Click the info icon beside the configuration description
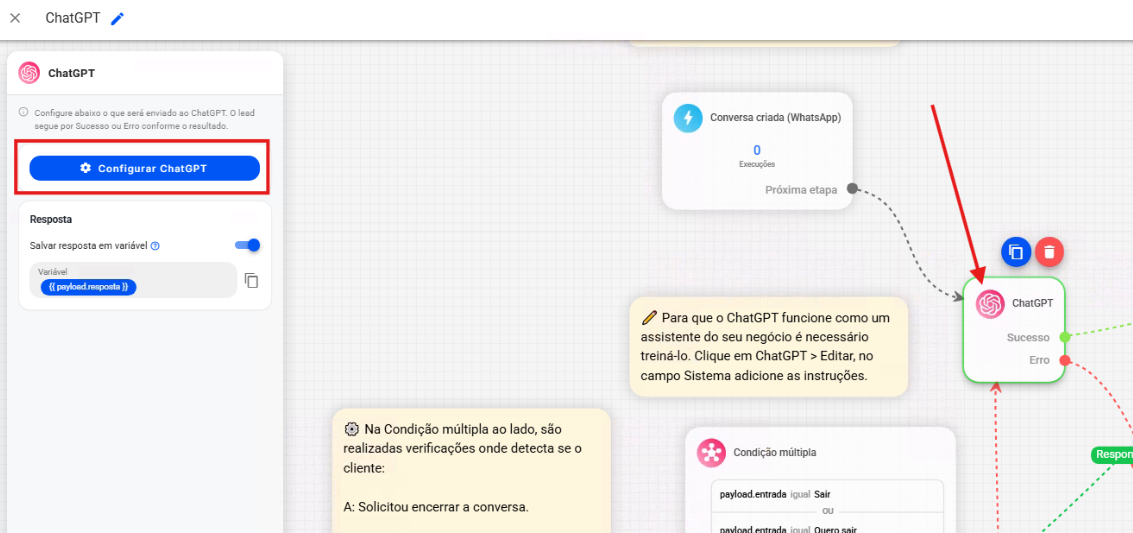Image resolution: width=1133 pixels, height=533 pixels. pos(24,113)
